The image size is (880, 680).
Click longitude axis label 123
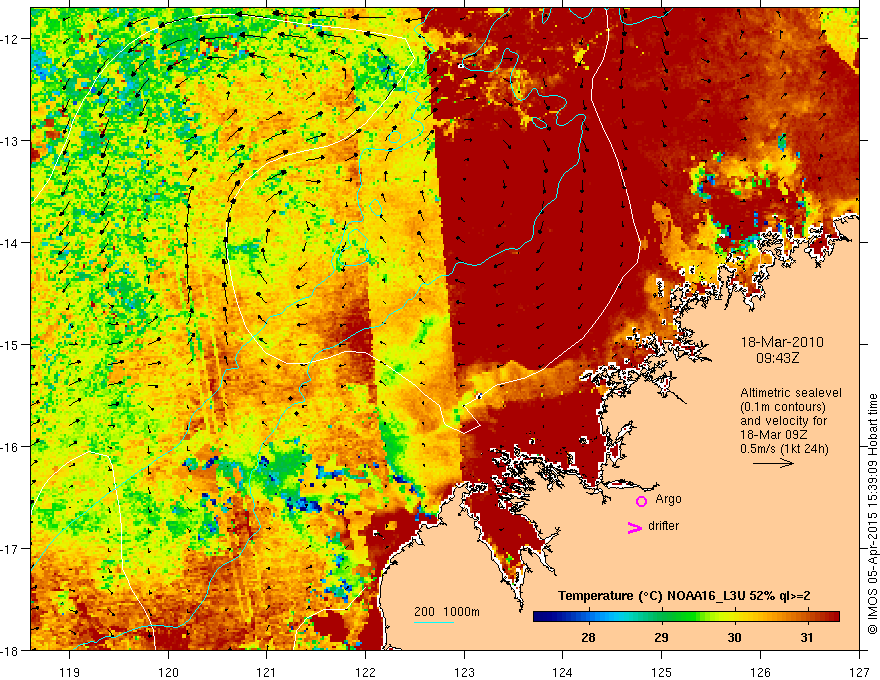click(464, 672)
